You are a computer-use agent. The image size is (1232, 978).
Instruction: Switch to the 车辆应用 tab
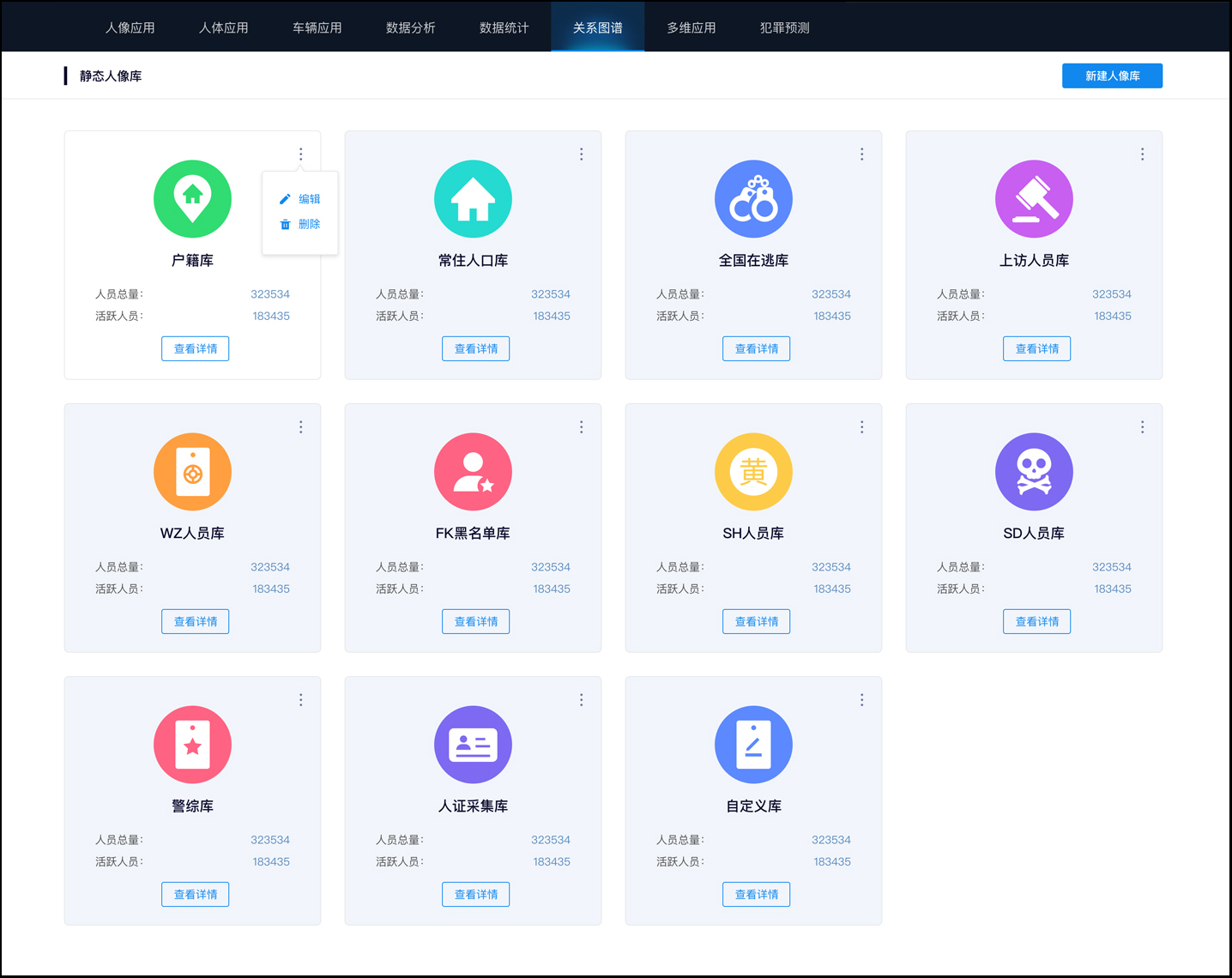(x=317, y=27)
